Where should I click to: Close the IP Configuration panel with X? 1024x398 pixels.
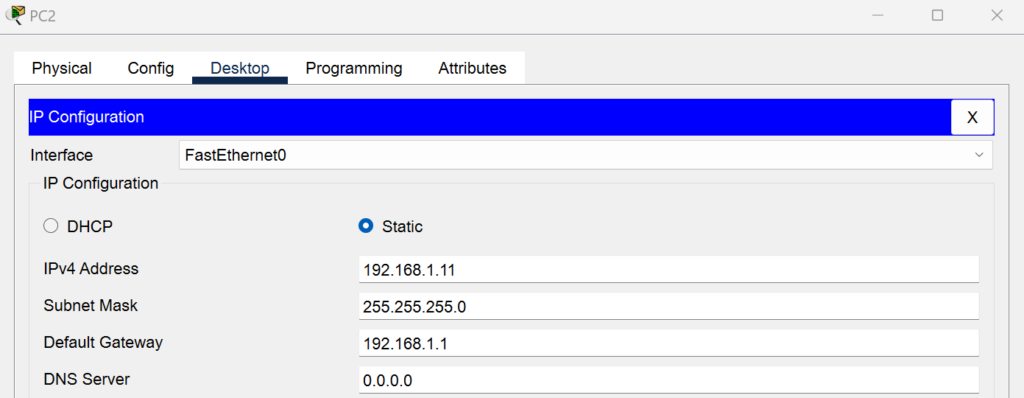pyautogui.click(x=972, y=118)
